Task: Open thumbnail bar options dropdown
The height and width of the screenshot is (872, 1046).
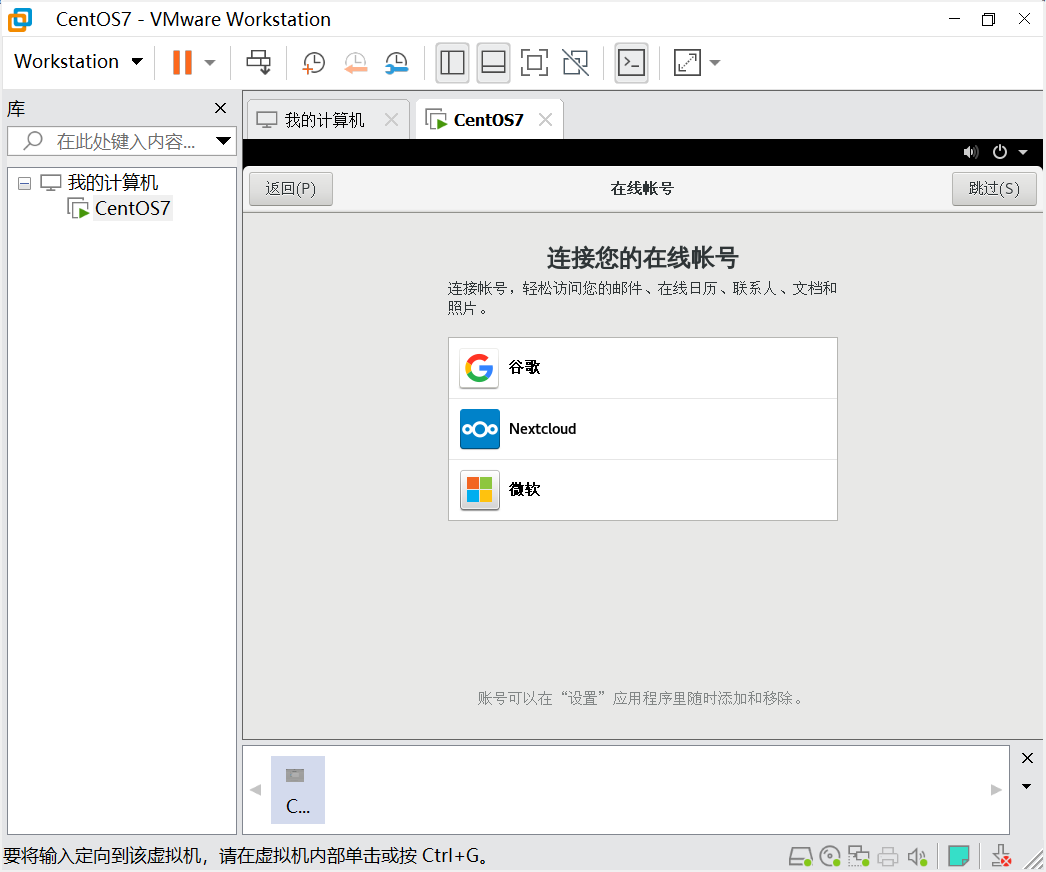Action: (x=1027, y=787)
